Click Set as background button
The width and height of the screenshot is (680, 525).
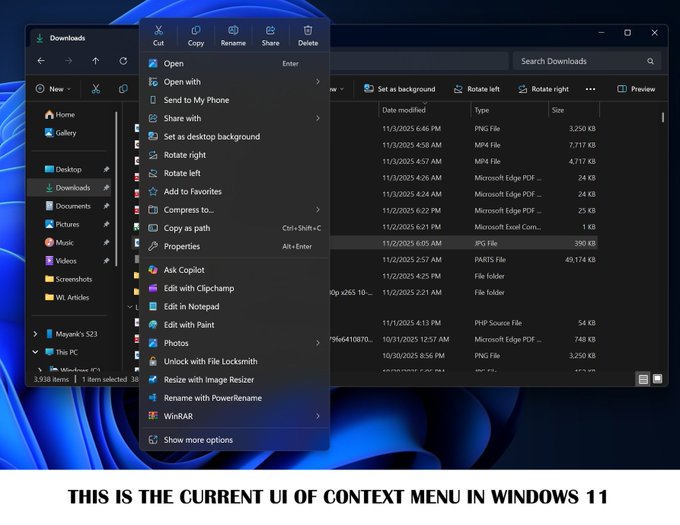click(399, 89)
